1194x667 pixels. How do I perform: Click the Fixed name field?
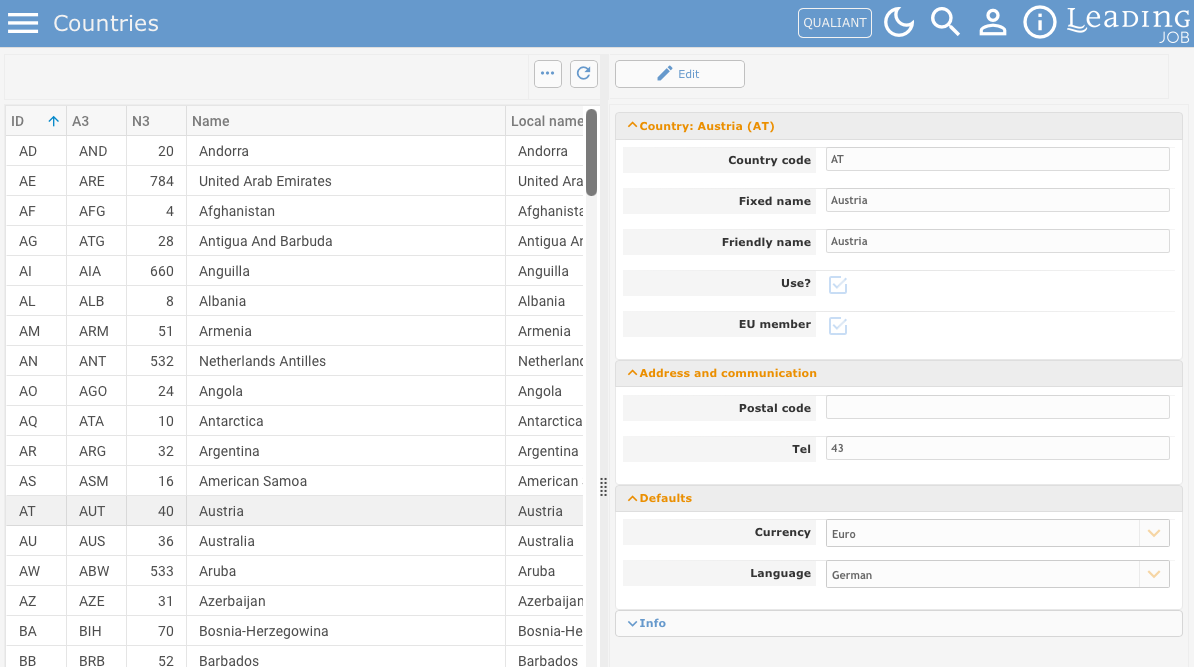998,200
